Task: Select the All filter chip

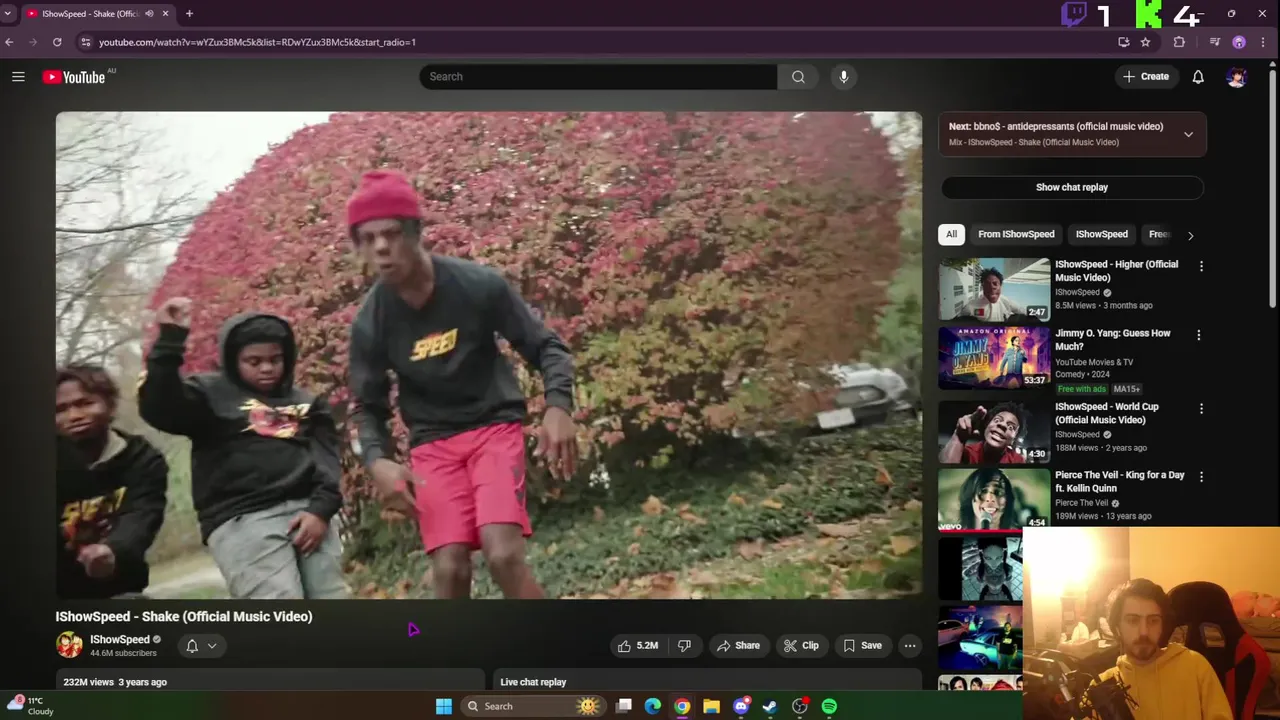Action: click(x=951, y=234)
